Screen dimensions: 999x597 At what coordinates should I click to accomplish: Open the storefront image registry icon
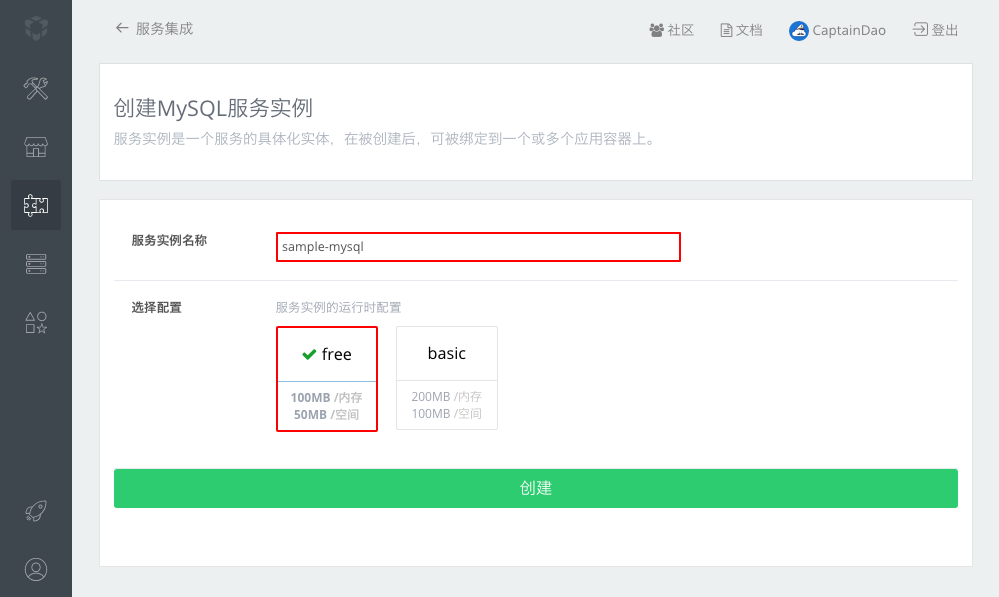pyautogui.click(x=36, y=147)
